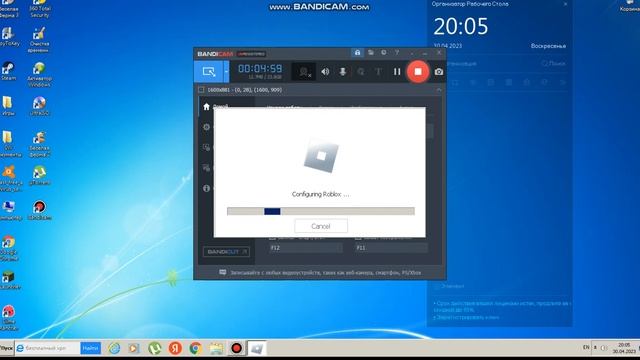Switch to Roblox installer in taskbar

pos(257,348)
